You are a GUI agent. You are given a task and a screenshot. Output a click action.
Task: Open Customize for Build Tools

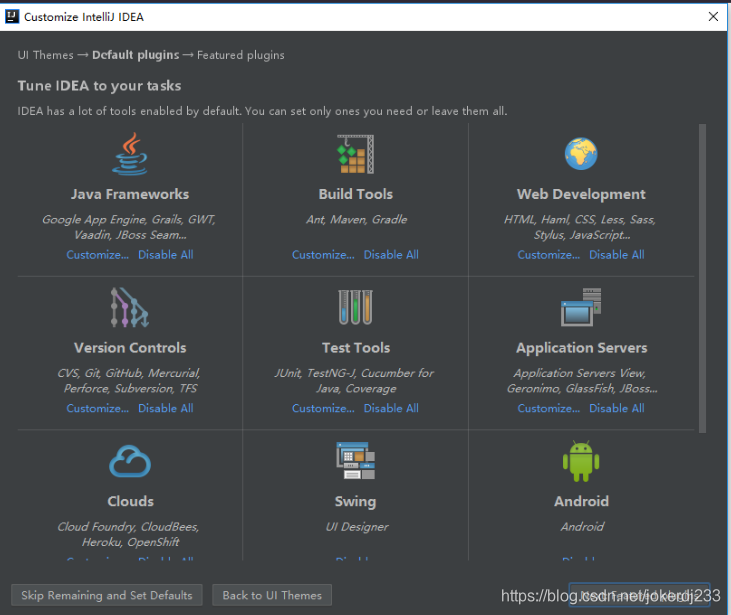pos(323,255)
